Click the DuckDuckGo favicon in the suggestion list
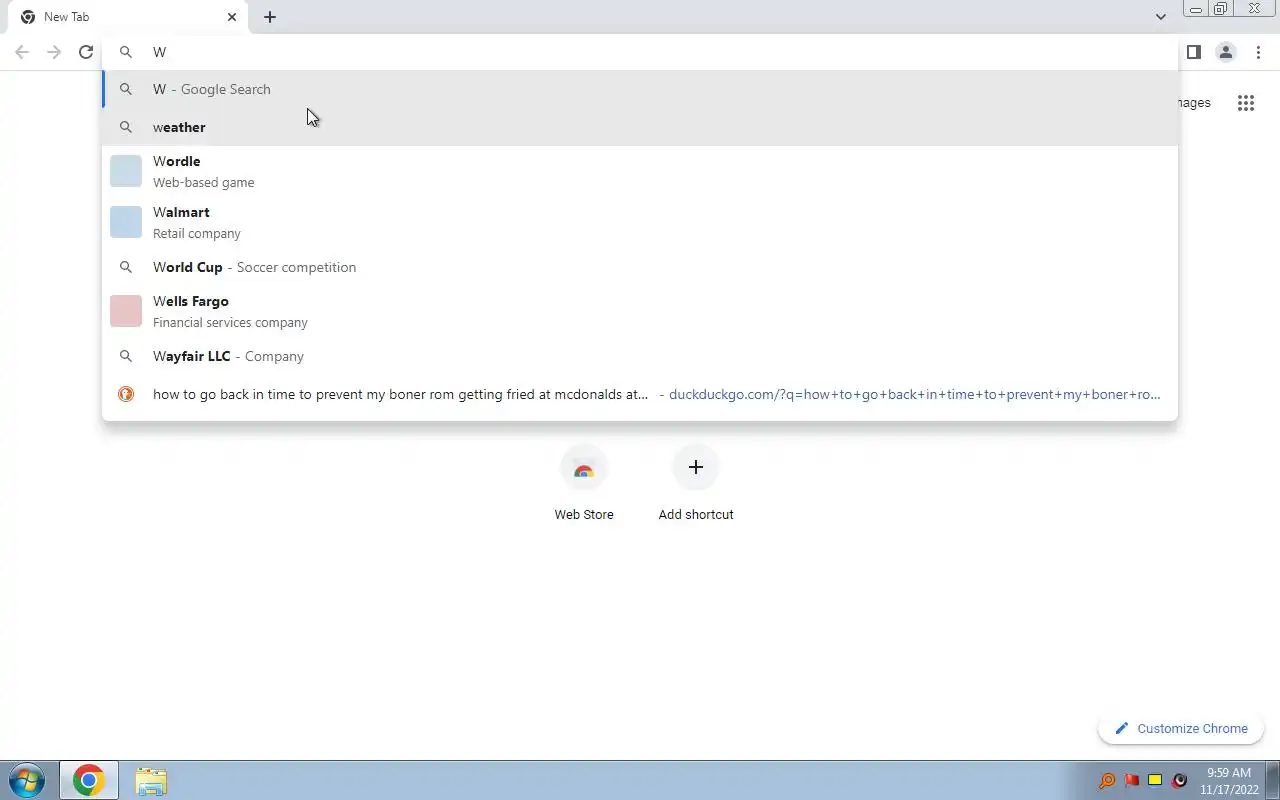This screenshot has height=800, width=1280. pyautogui.click(x=126, y=394)
